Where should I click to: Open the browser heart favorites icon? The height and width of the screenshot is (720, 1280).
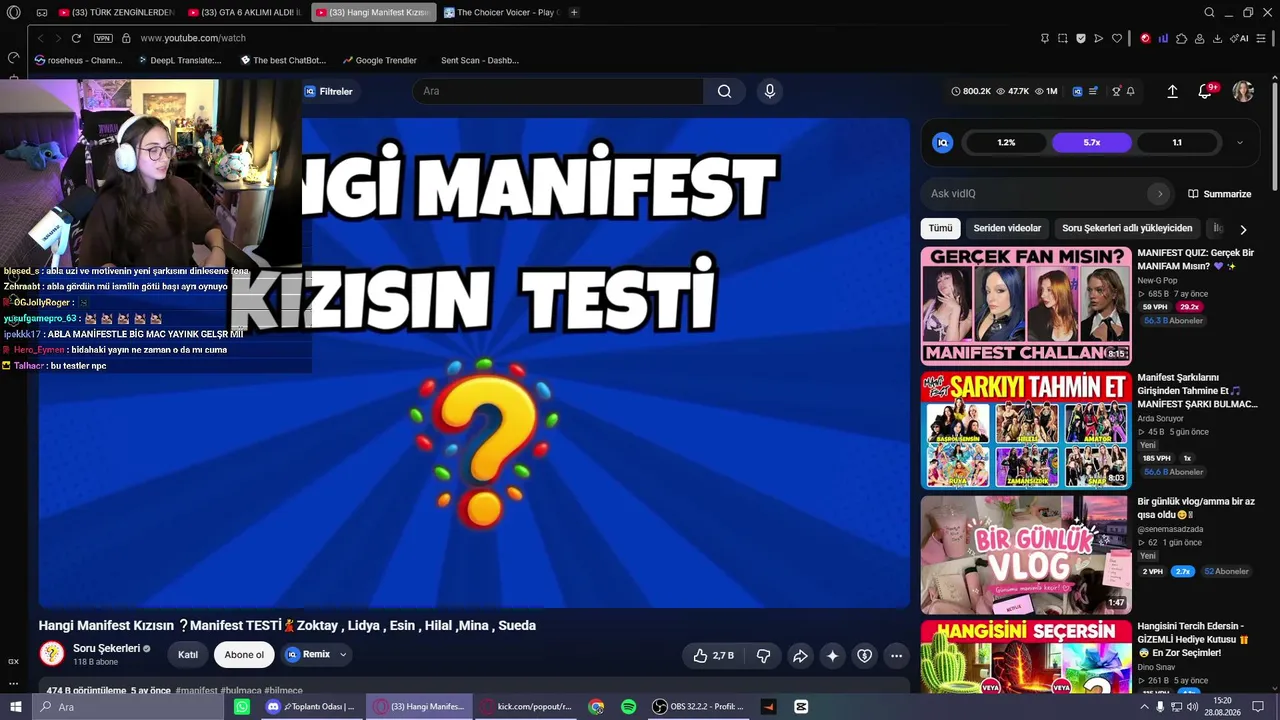tap(1117, 38)
